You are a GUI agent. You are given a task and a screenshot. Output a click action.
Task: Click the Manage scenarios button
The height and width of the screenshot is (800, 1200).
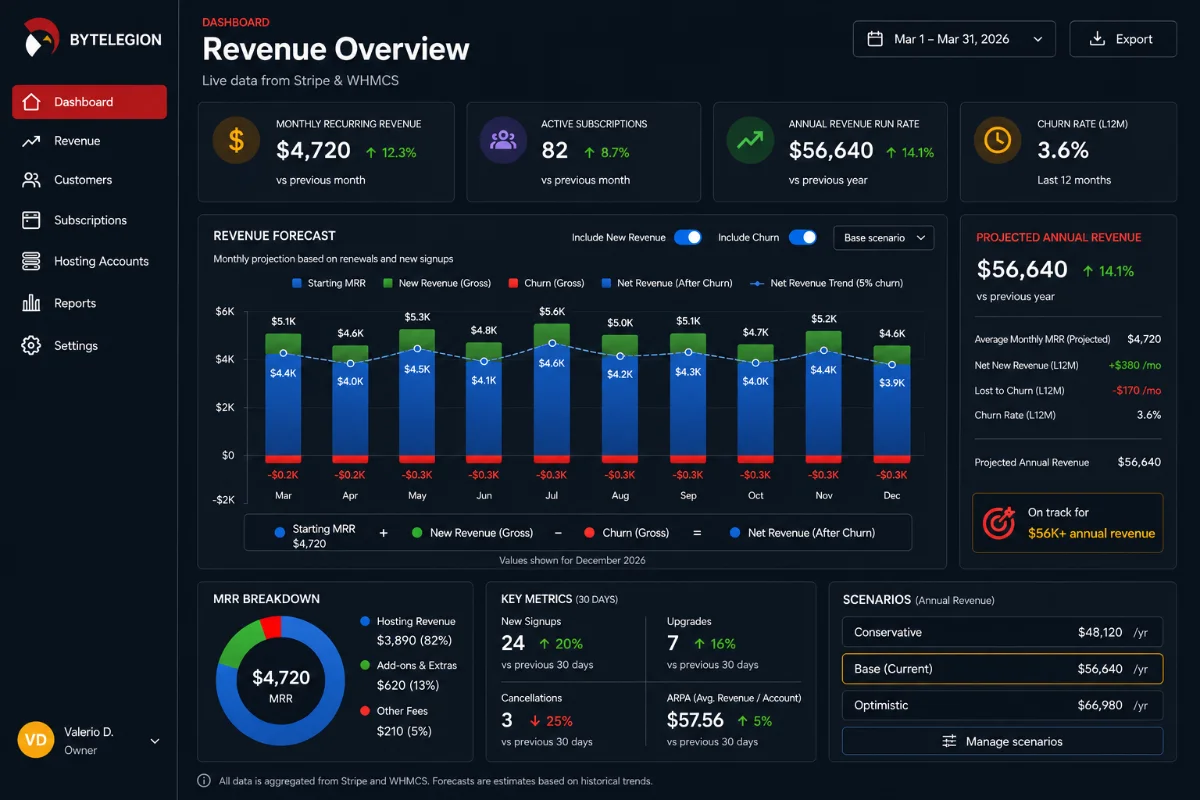[1002, 741]
